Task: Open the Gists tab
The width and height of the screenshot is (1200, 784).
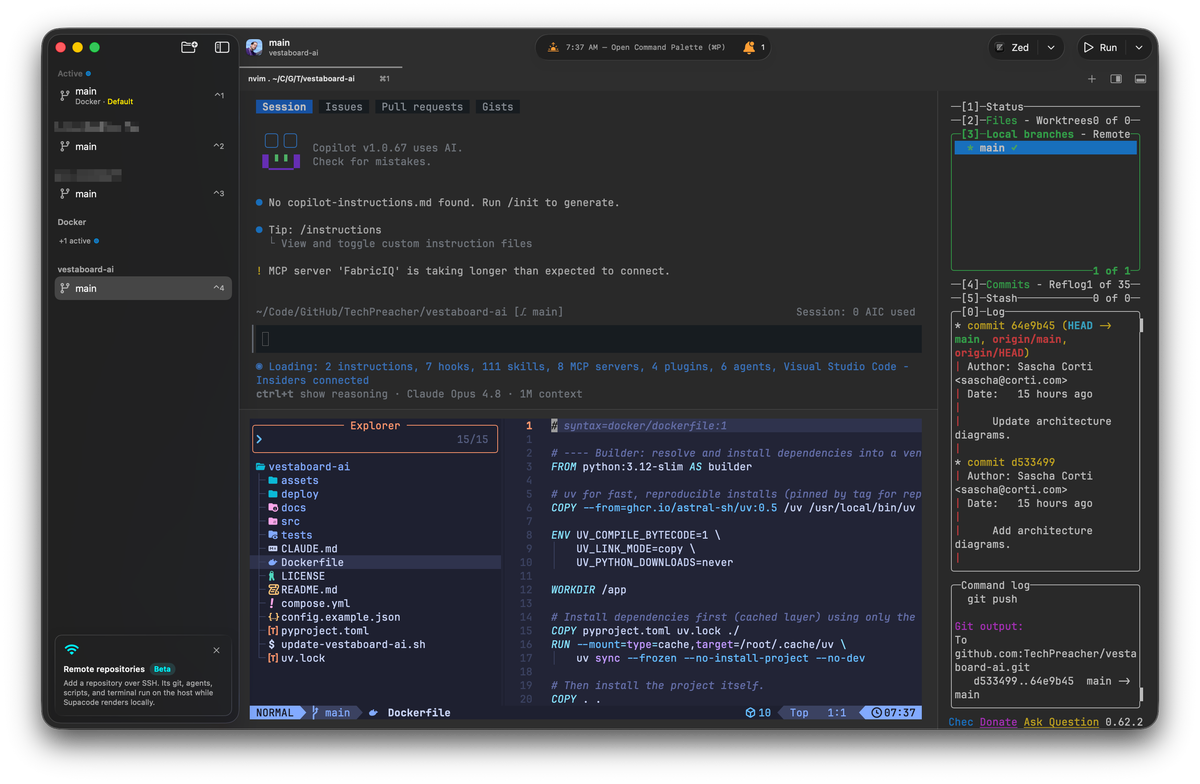Action: 497,107
